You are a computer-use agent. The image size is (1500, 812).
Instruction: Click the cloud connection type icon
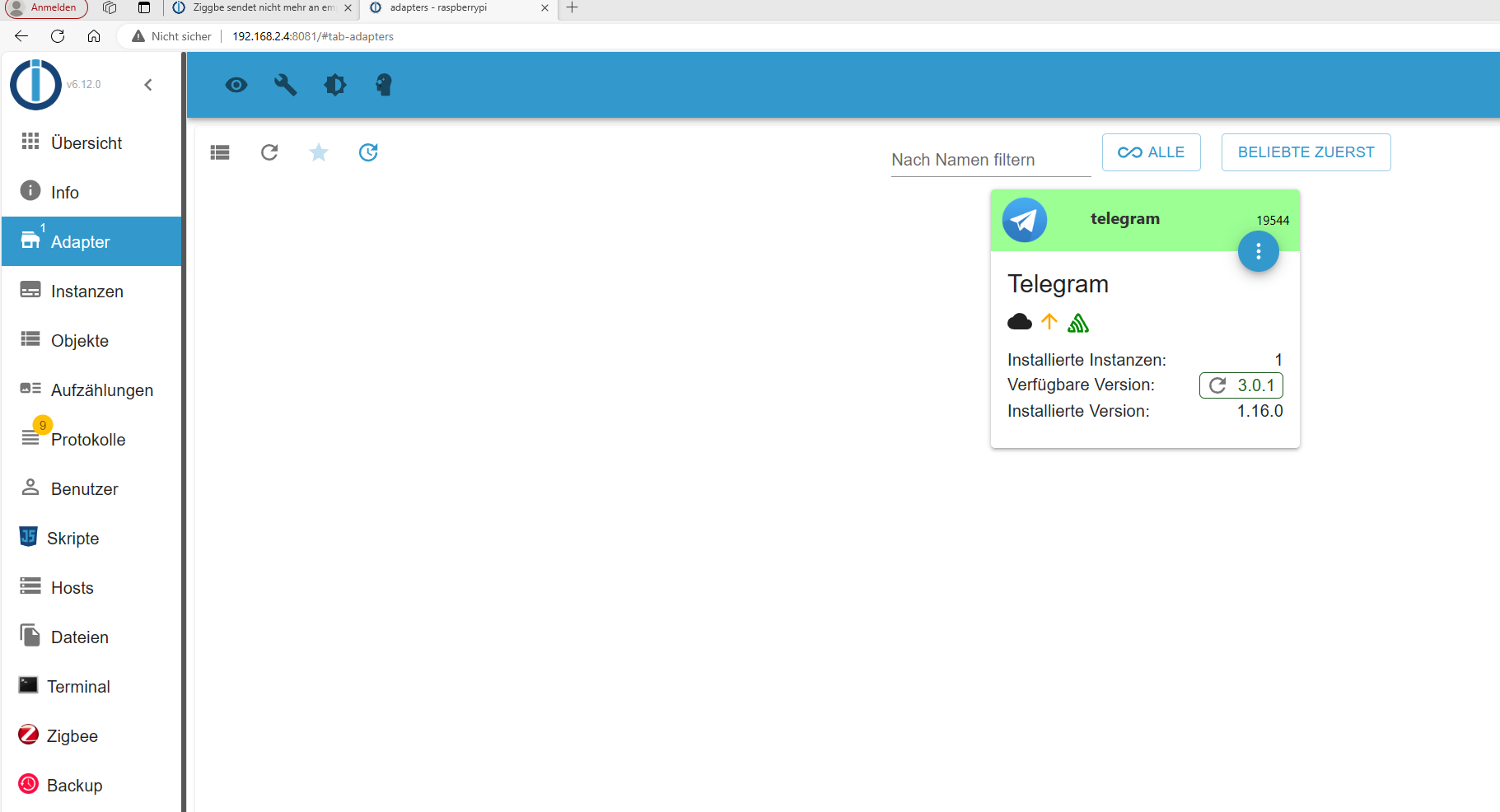point(1020,322)
